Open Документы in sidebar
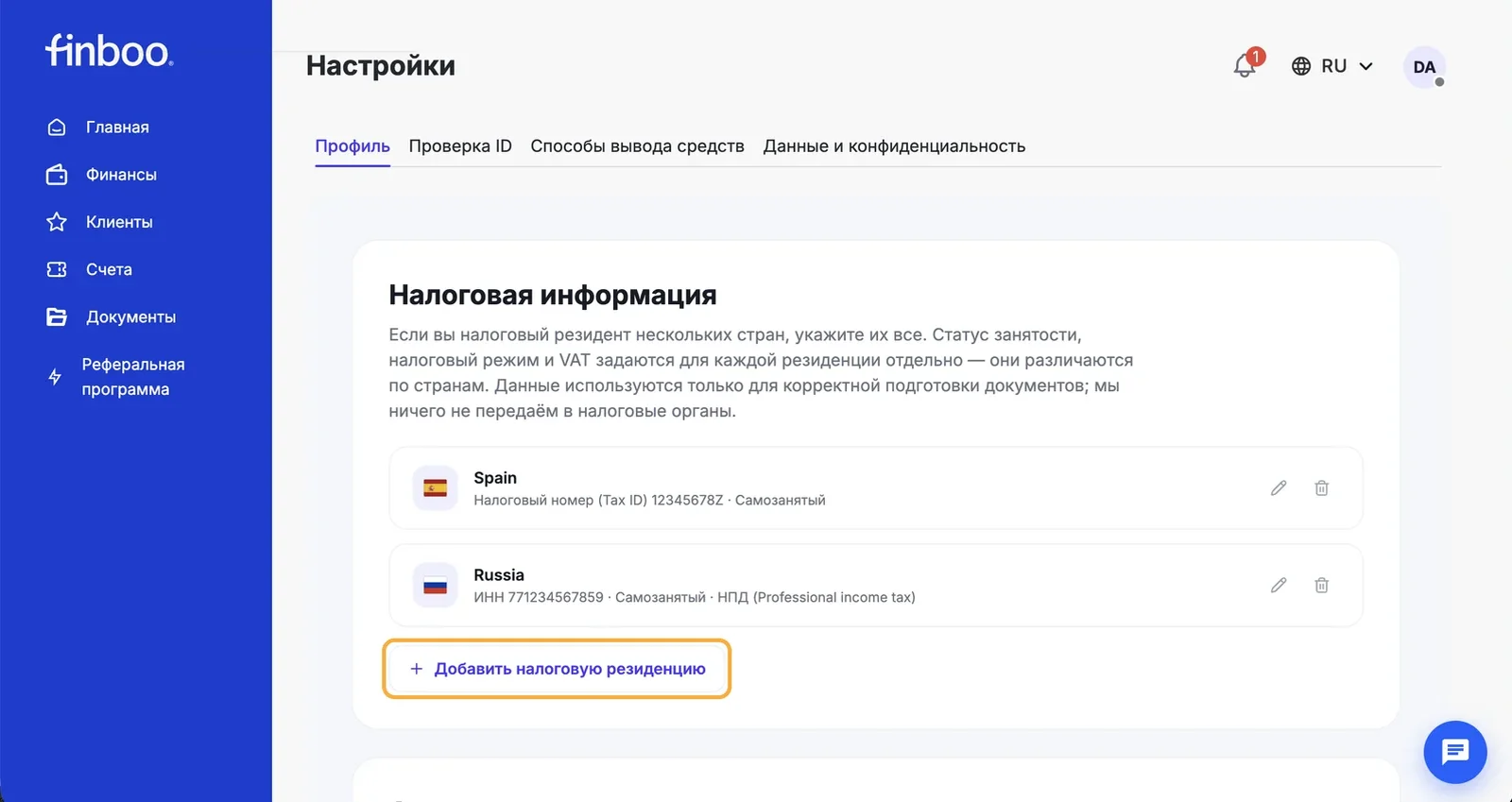 tap(130, 317)
